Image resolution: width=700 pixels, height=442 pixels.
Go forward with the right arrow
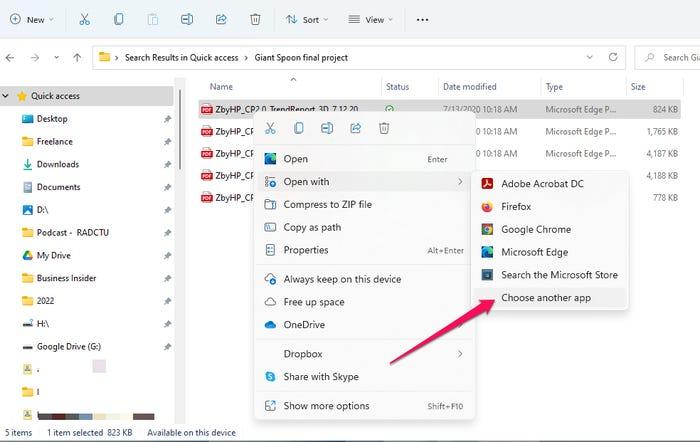[35, 58]
